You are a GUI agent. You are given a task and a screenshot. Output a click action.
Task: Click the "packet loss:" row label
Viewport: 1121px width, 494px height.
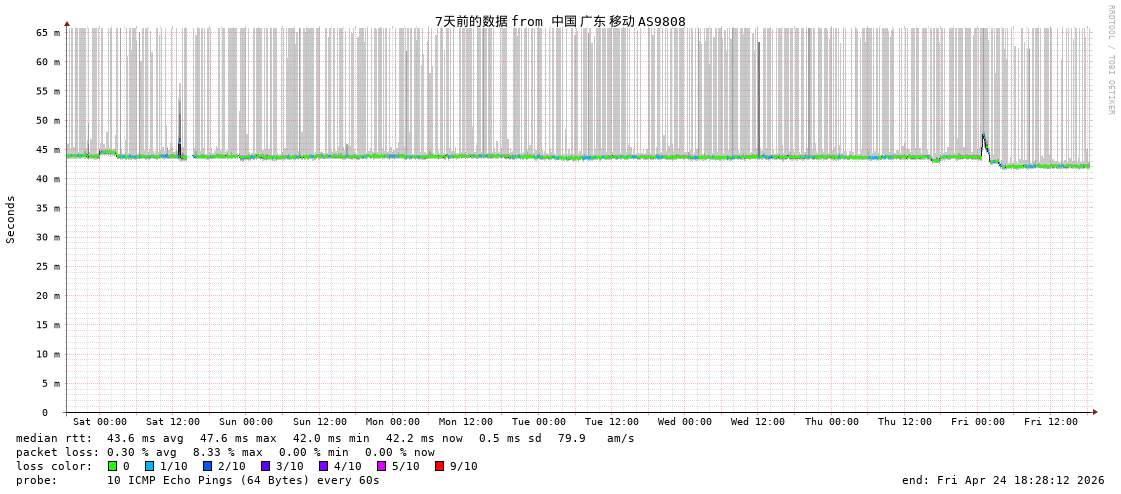(57, 453)
